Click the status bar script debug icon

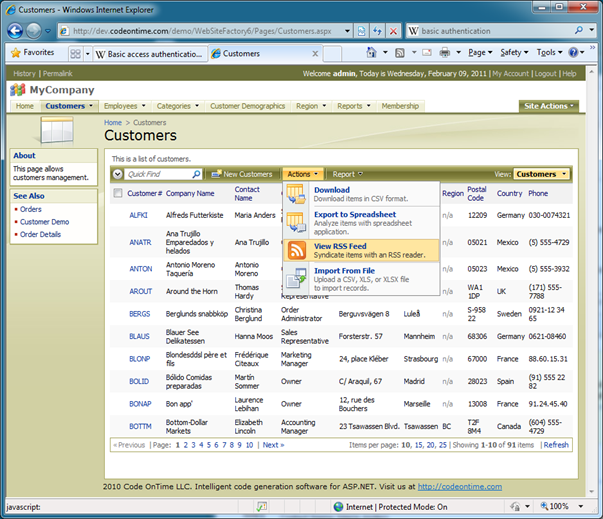click(262, 507)
